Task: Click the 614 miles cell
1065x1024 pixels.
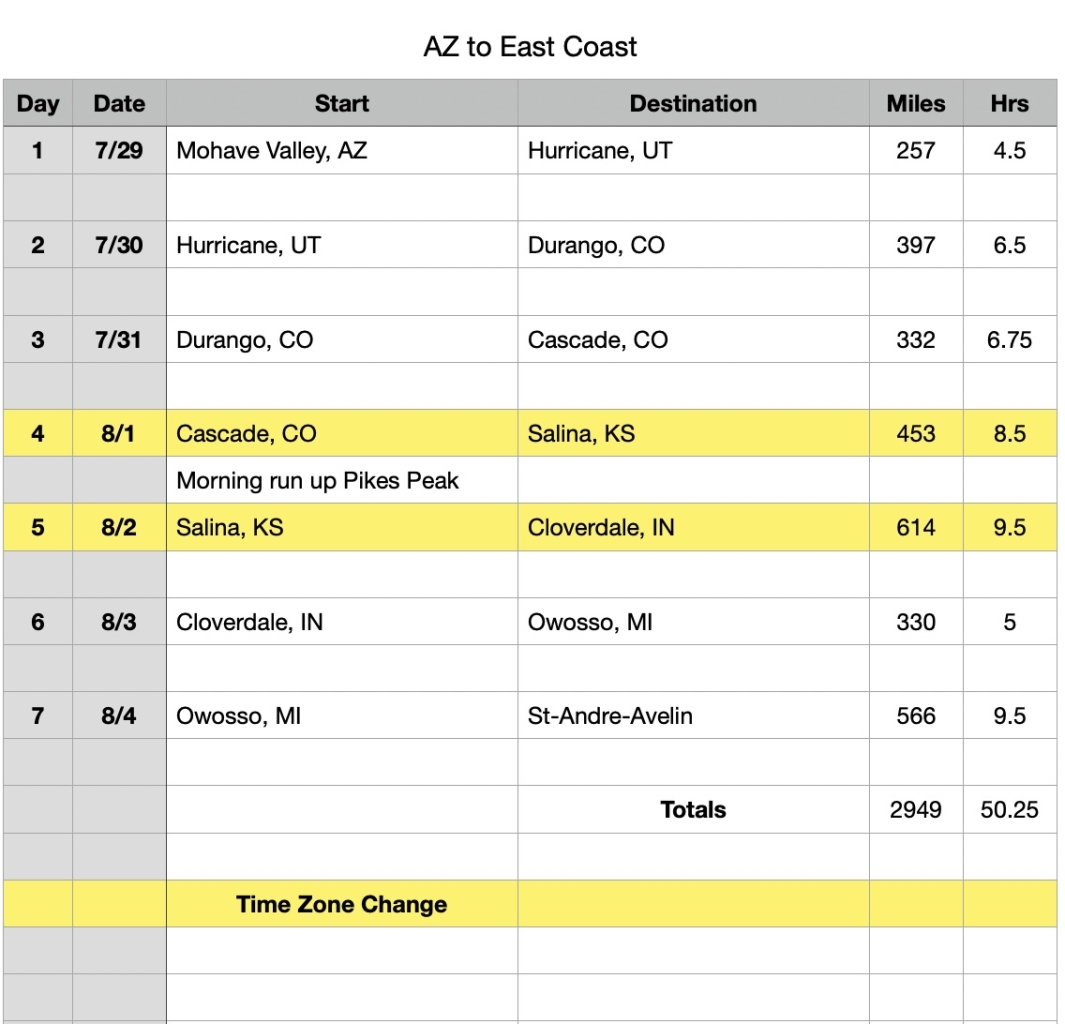Action: tap(915, 528)
